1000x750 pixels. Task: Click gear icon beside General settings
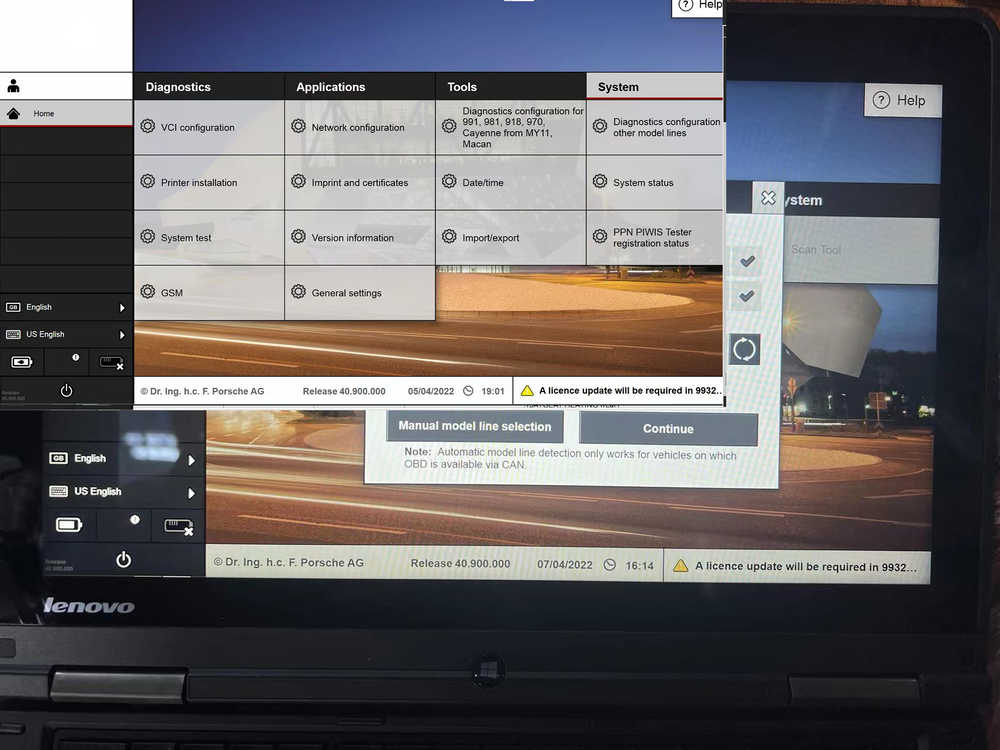tap(298, 291)
